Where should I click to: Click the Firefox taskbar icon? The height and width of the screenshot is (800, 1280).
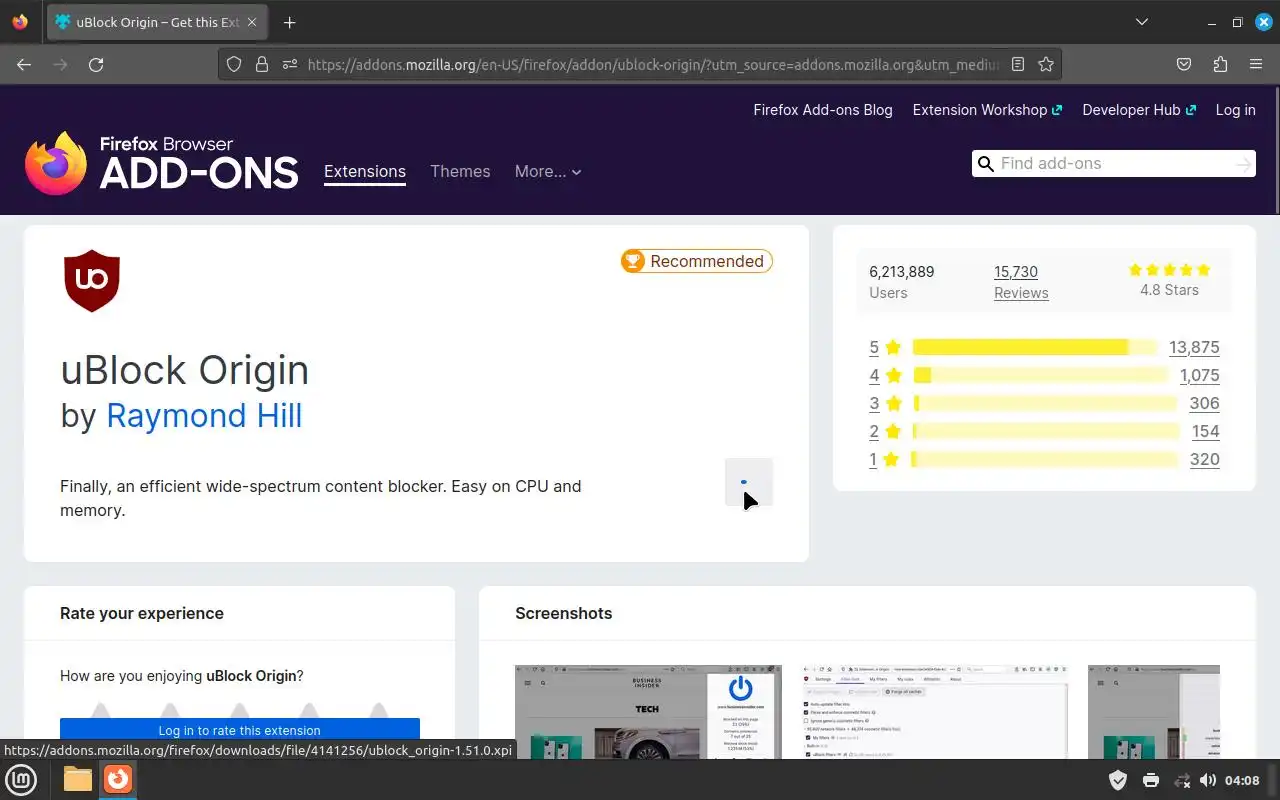coord(118,779)
